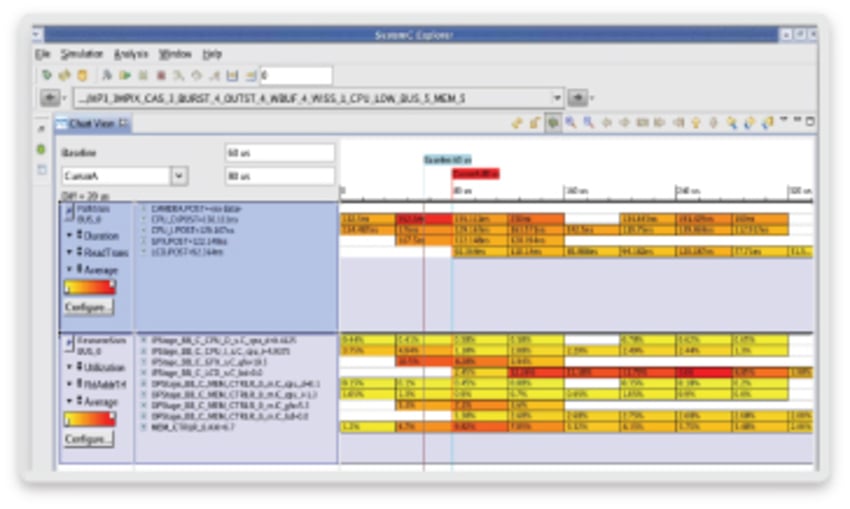The width and height of the screenshot is (850, 509).
Task: Click the back arrow button beside path field
Action: pos(49,98)
